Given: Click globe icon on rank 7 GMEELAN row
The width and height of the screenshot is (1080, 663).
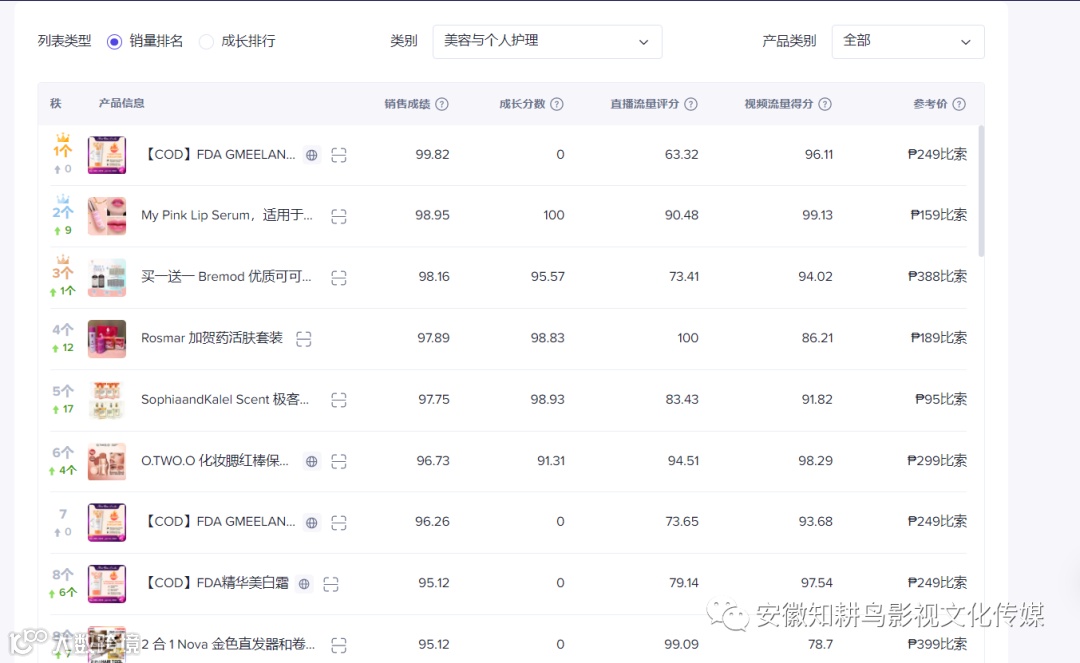Looking at the screenshot, I should pos(312,523).
